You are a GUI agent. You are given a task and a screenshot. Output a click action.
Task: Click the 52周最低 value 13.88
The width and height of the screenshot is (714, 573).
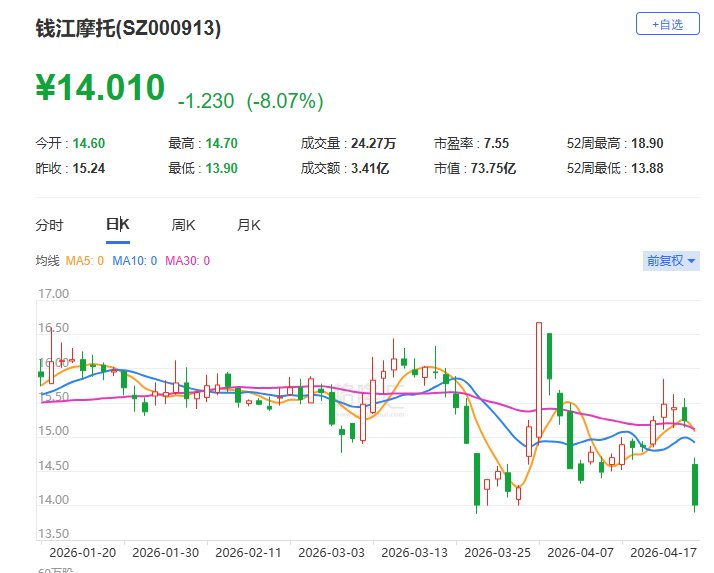[x=647, y=169]
